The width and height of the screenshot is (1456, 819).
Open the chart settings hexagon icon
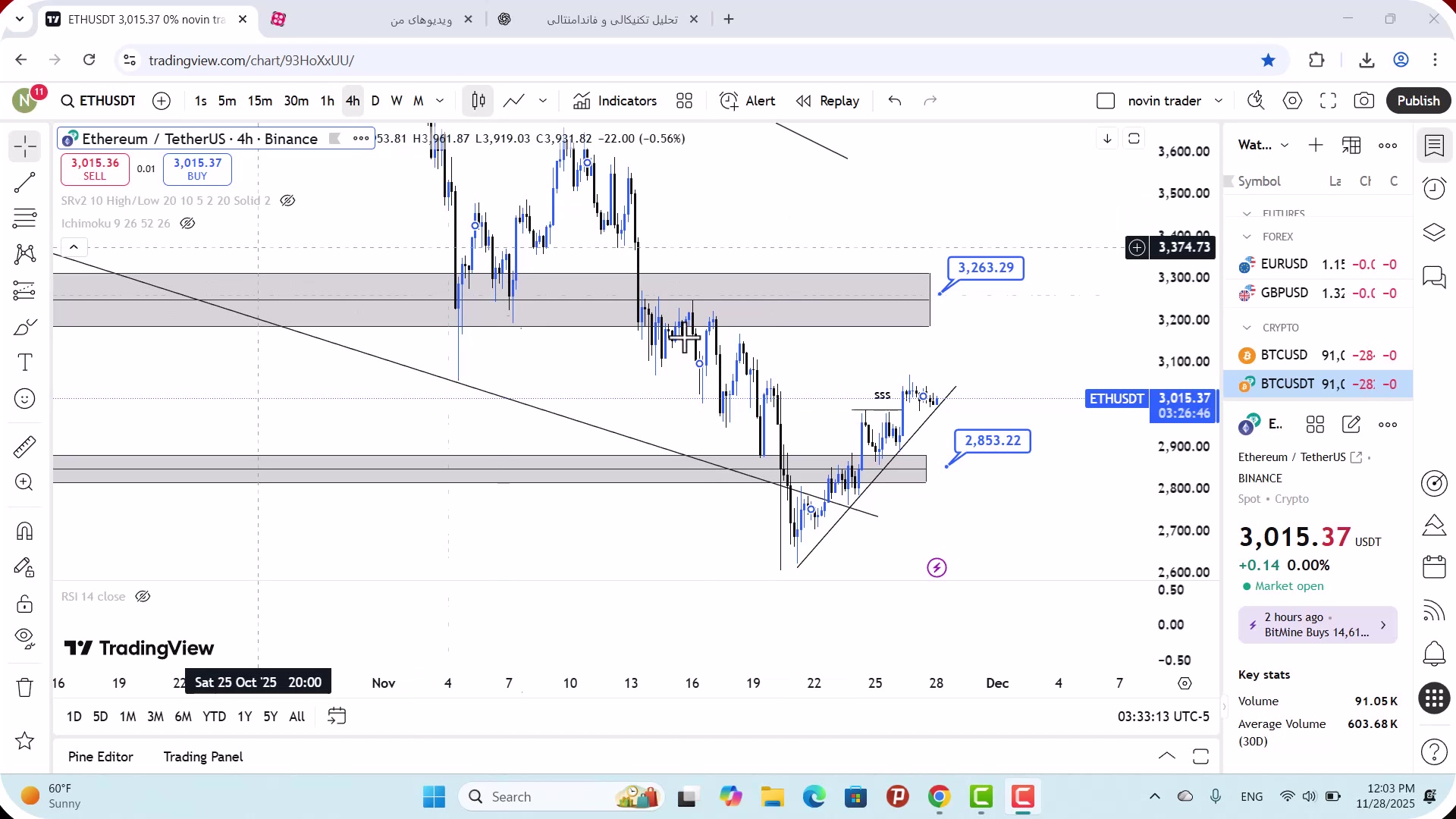click(1292, 101)
